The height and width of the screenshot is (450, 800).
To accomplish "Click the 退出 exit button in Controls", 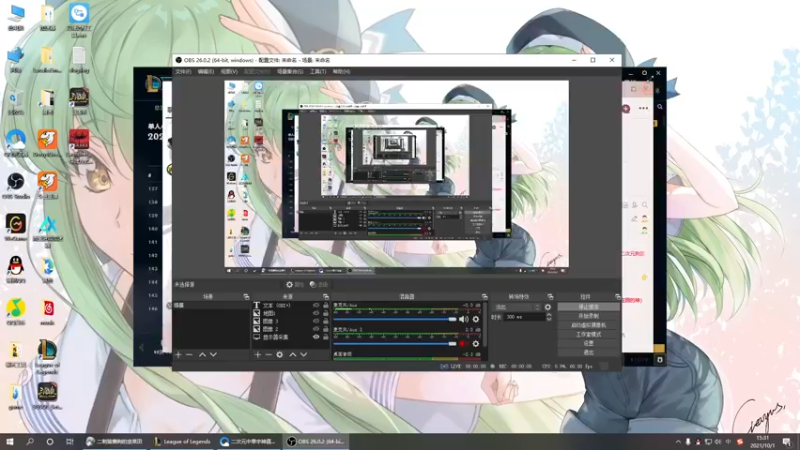I will (x=588, y=353).
